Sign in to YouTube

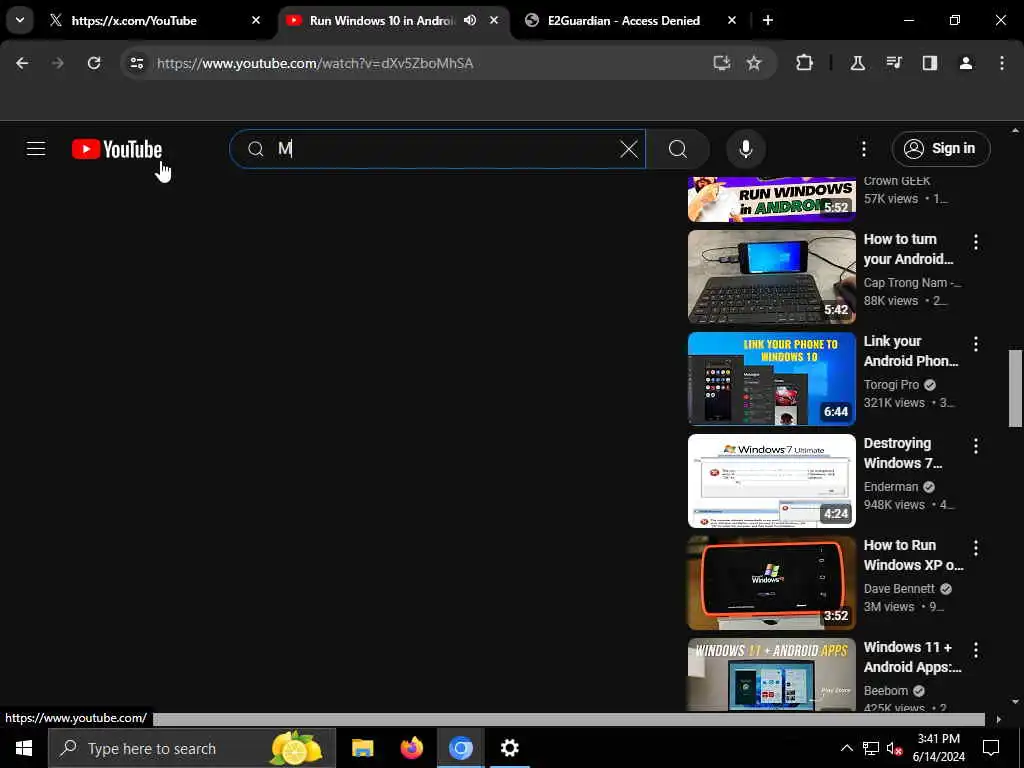coord(941,149)
